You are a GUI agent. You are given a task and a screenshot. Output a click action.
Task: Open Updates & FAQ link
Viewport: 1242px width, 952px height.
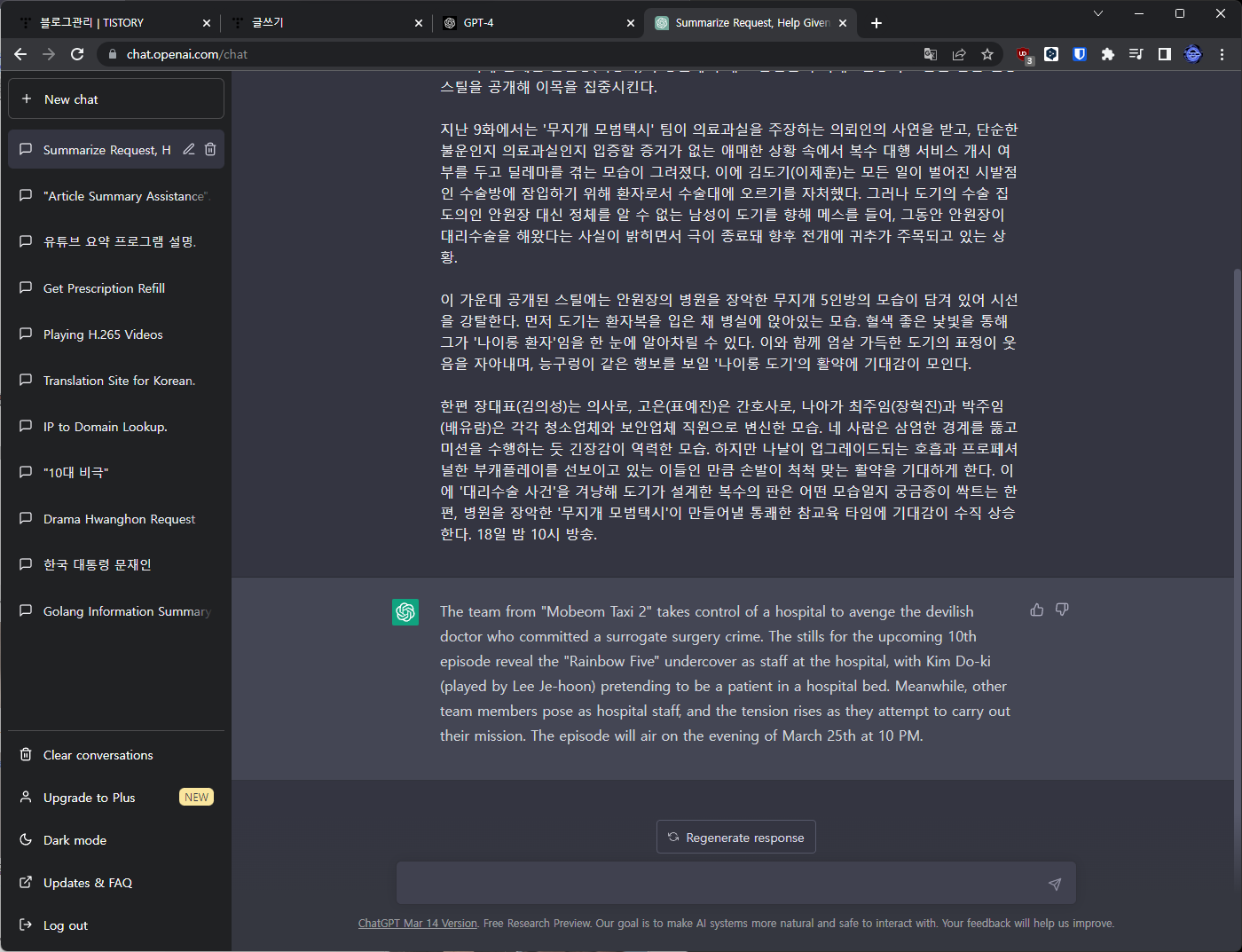pos(116,883)
